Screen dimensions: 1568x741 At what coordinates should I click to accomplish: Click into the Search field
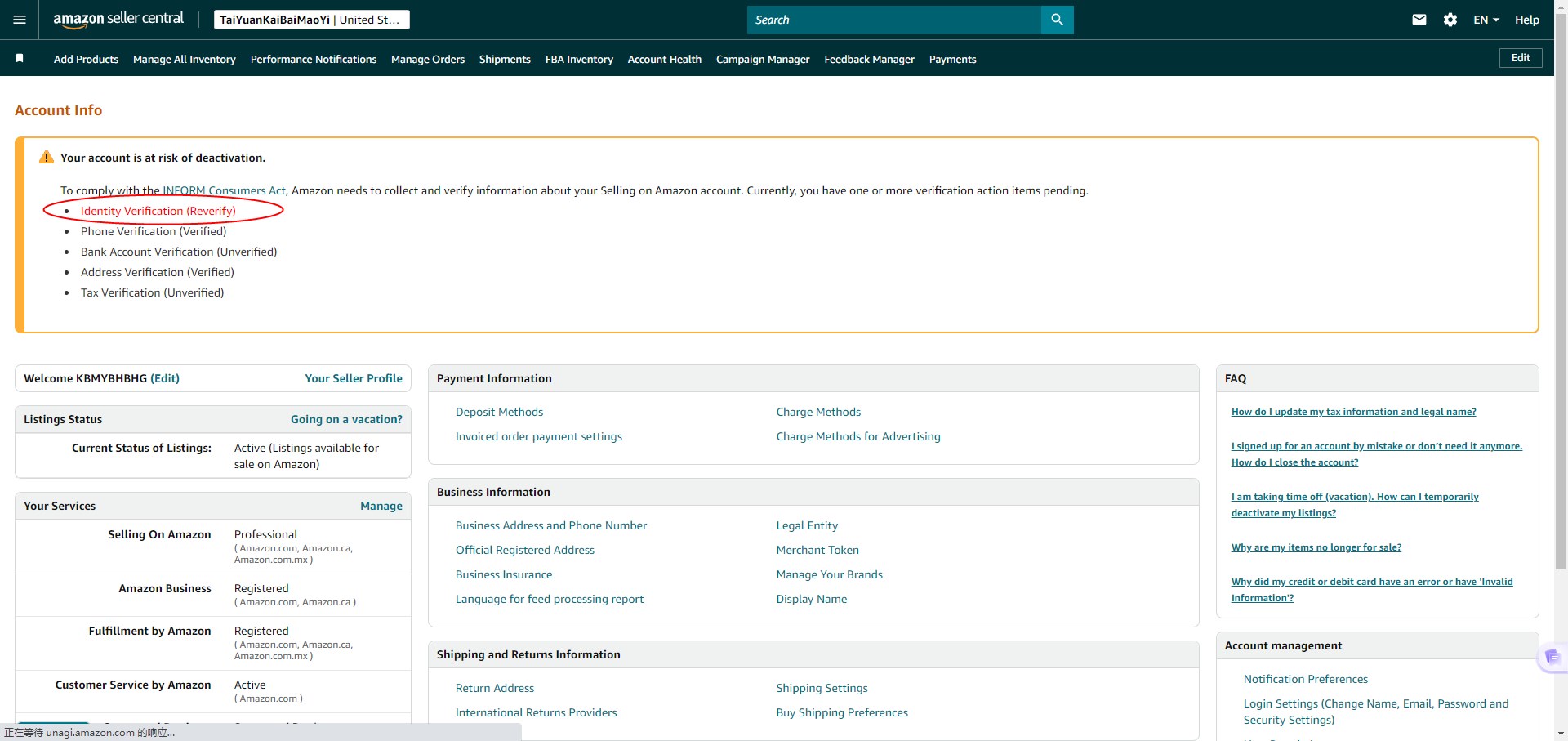[x=894, y=20]
